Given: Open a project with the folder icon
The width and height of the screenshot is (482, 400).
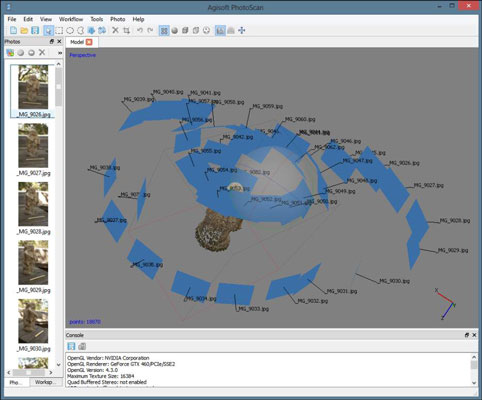Looking at the screenshot, I should point(24,31).
